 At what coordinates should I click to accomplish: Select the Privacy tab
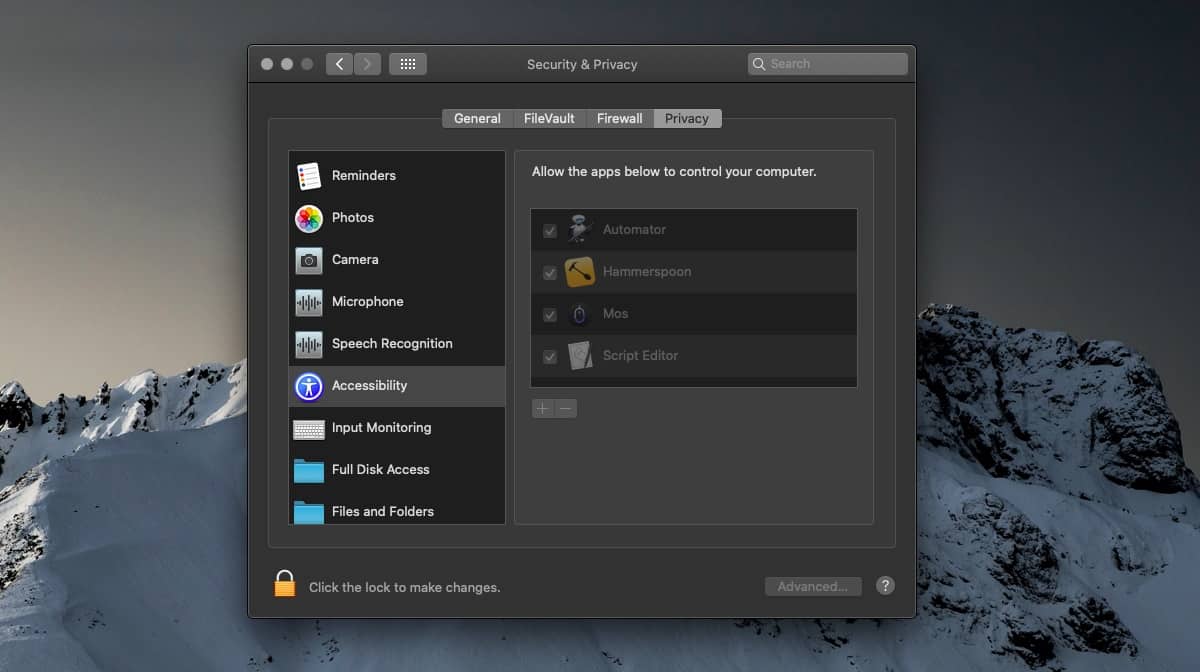coord(687,118)
